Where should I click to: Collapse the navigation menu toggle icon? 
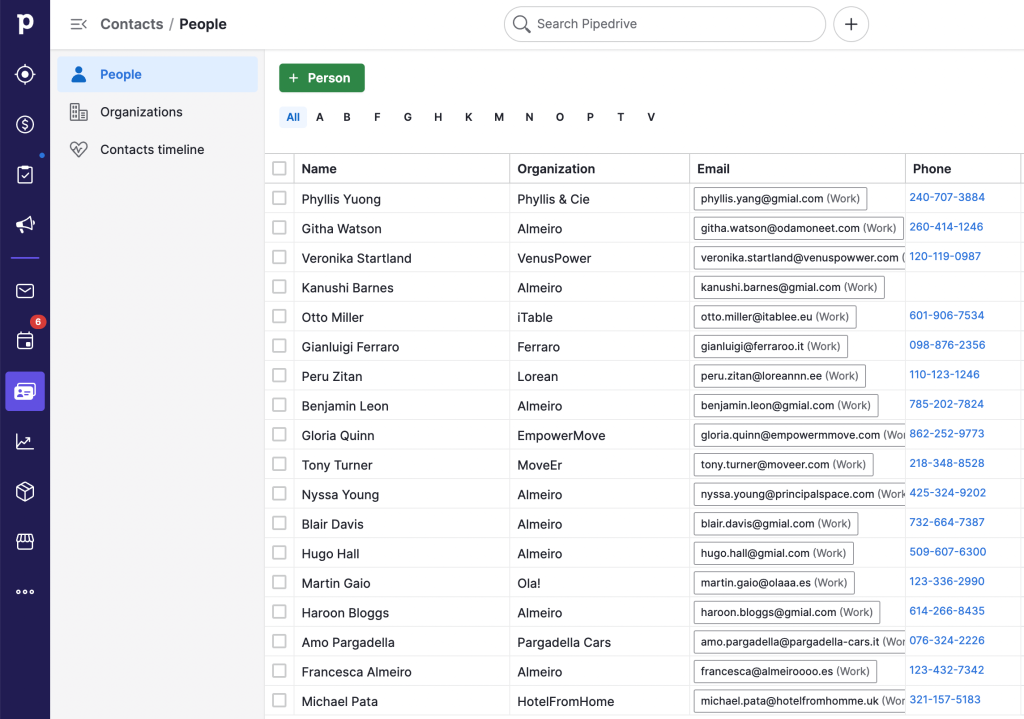coord(78,24)
